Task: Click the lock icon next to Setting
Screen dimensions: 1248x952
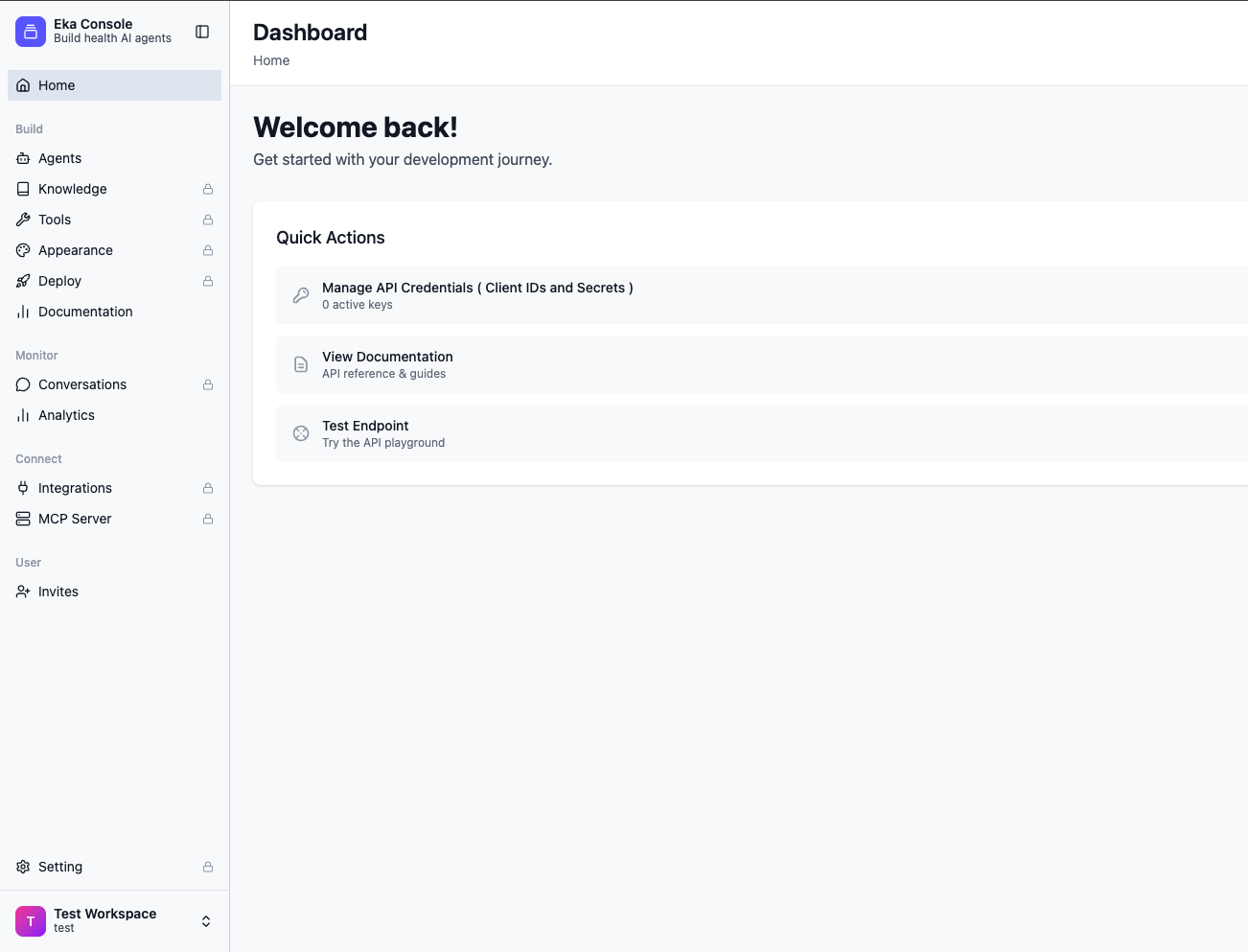Action: click(x=208, y=867)
